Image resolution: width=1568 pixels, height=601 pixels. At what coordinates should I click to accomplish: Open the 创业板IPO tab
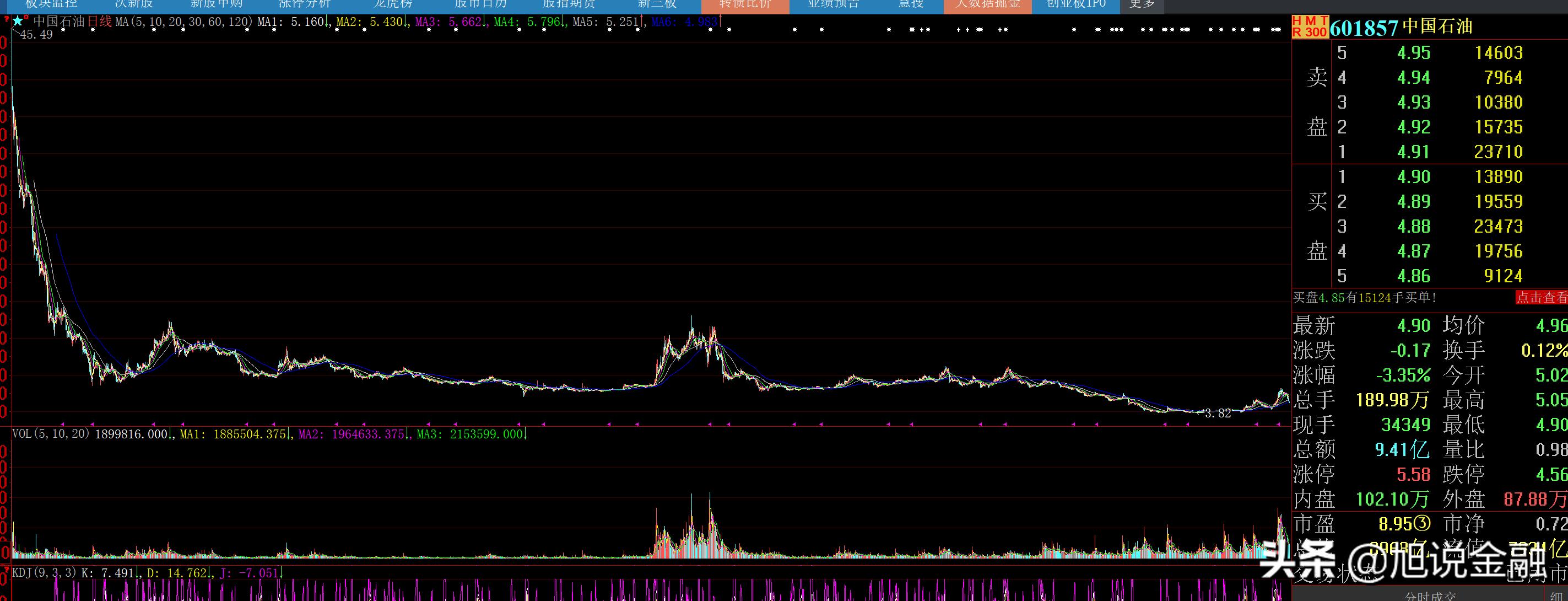(x=1075, y=5)
